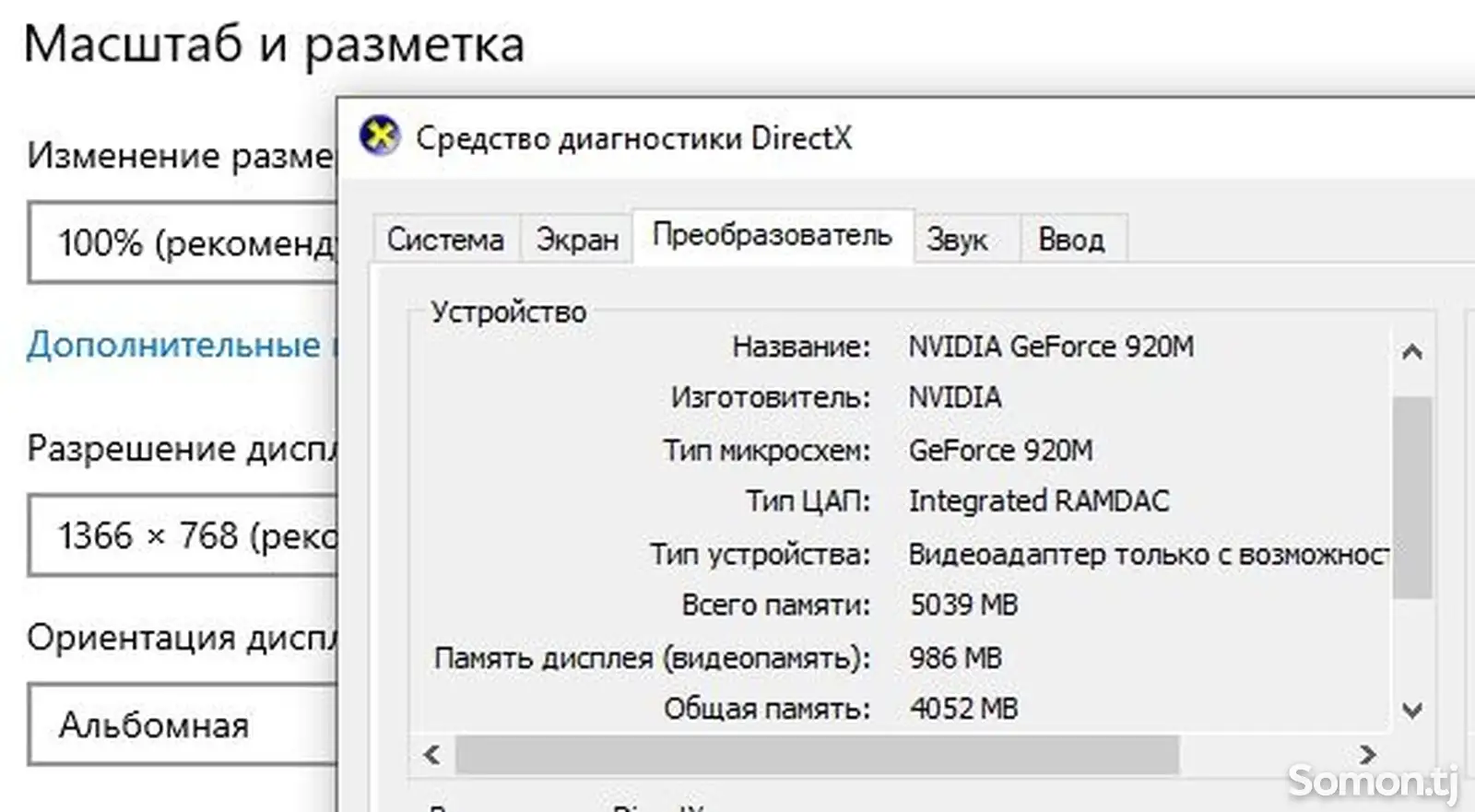Click the horizontal scroll left arrow
1475x812 pixels.
coord(431,755)
